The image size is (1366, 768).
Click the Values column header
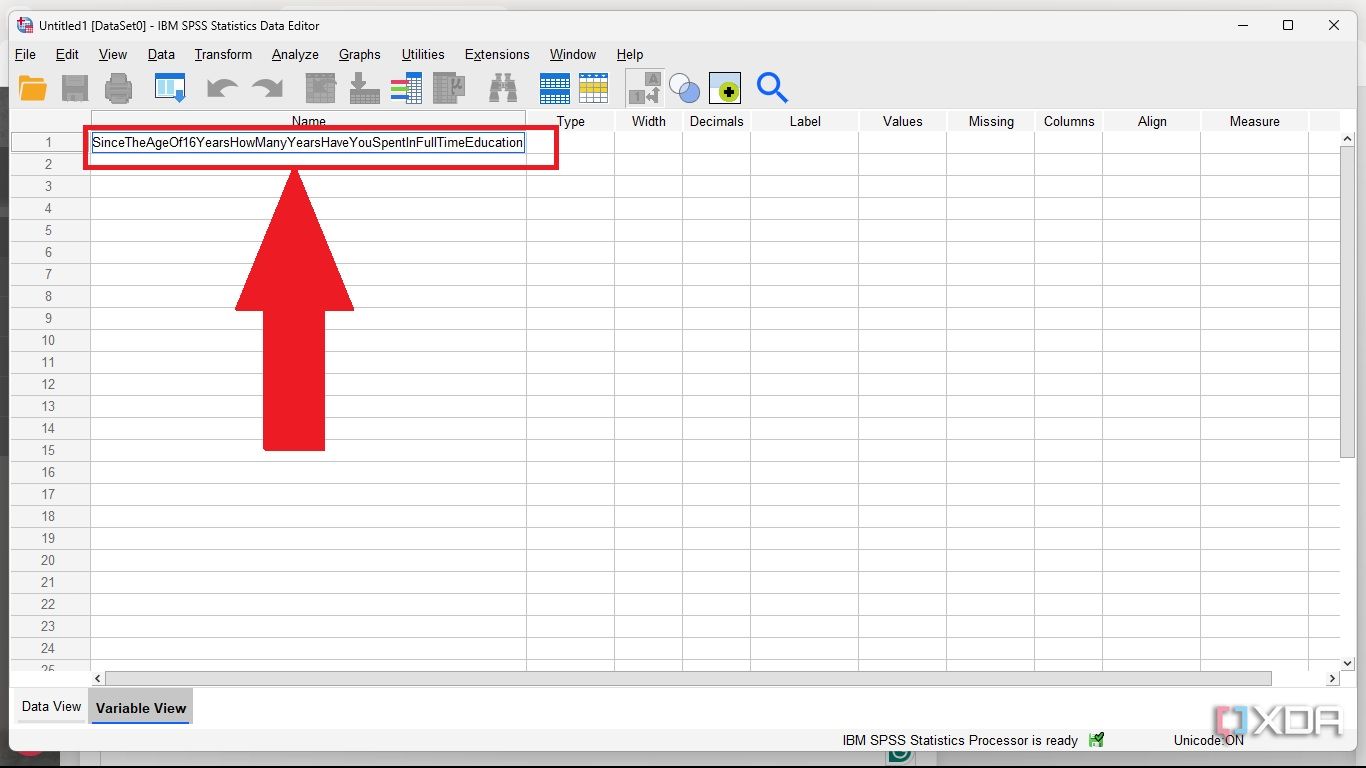pyautogui.click(x=902, y=121)
